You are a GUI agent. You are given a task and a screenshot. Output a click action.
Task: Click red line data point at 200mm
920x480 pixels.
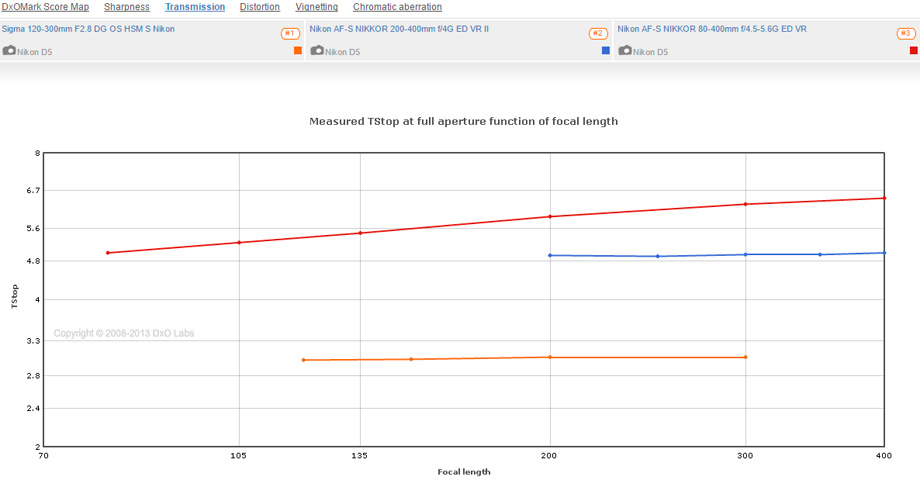pyautogui.click(x=550, y=217)
